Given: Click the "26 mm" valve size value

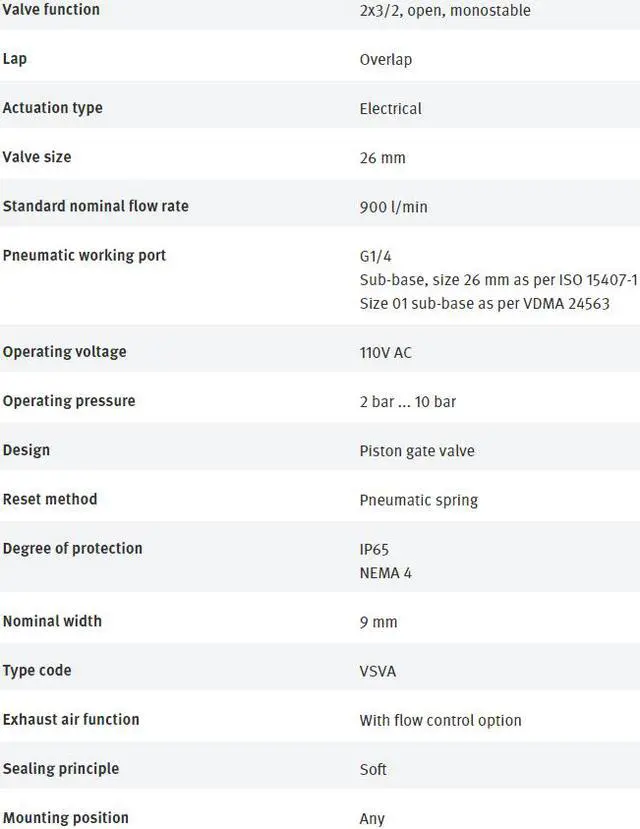Looking at the screenshot, I should click(383, 158).
